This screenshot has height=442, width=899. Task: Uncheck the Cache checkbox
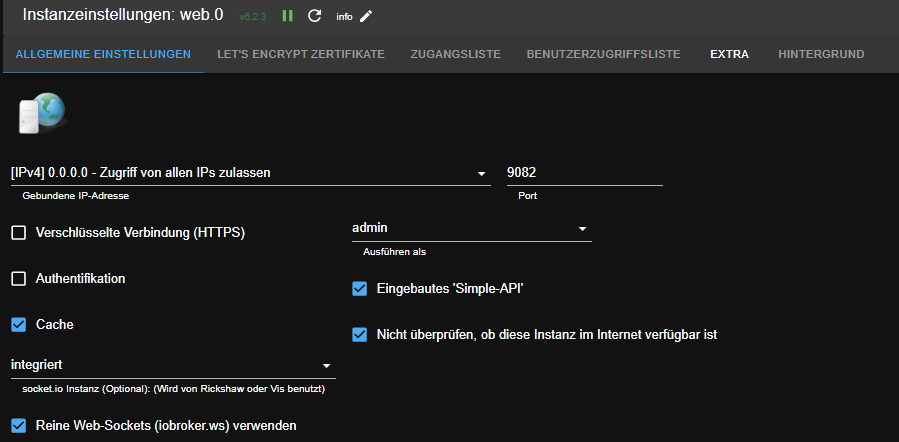[x=19, y=325]
